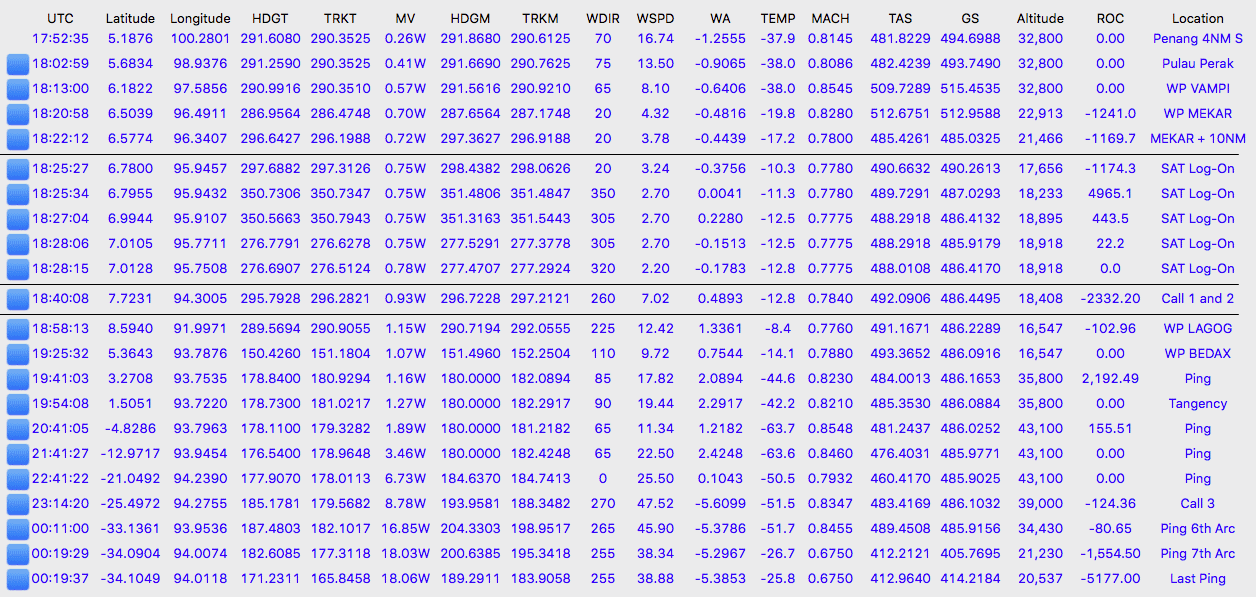Click the "WP MEKAR" location entry
This screenshot has height=597, width=1256.
(1198, 114)
